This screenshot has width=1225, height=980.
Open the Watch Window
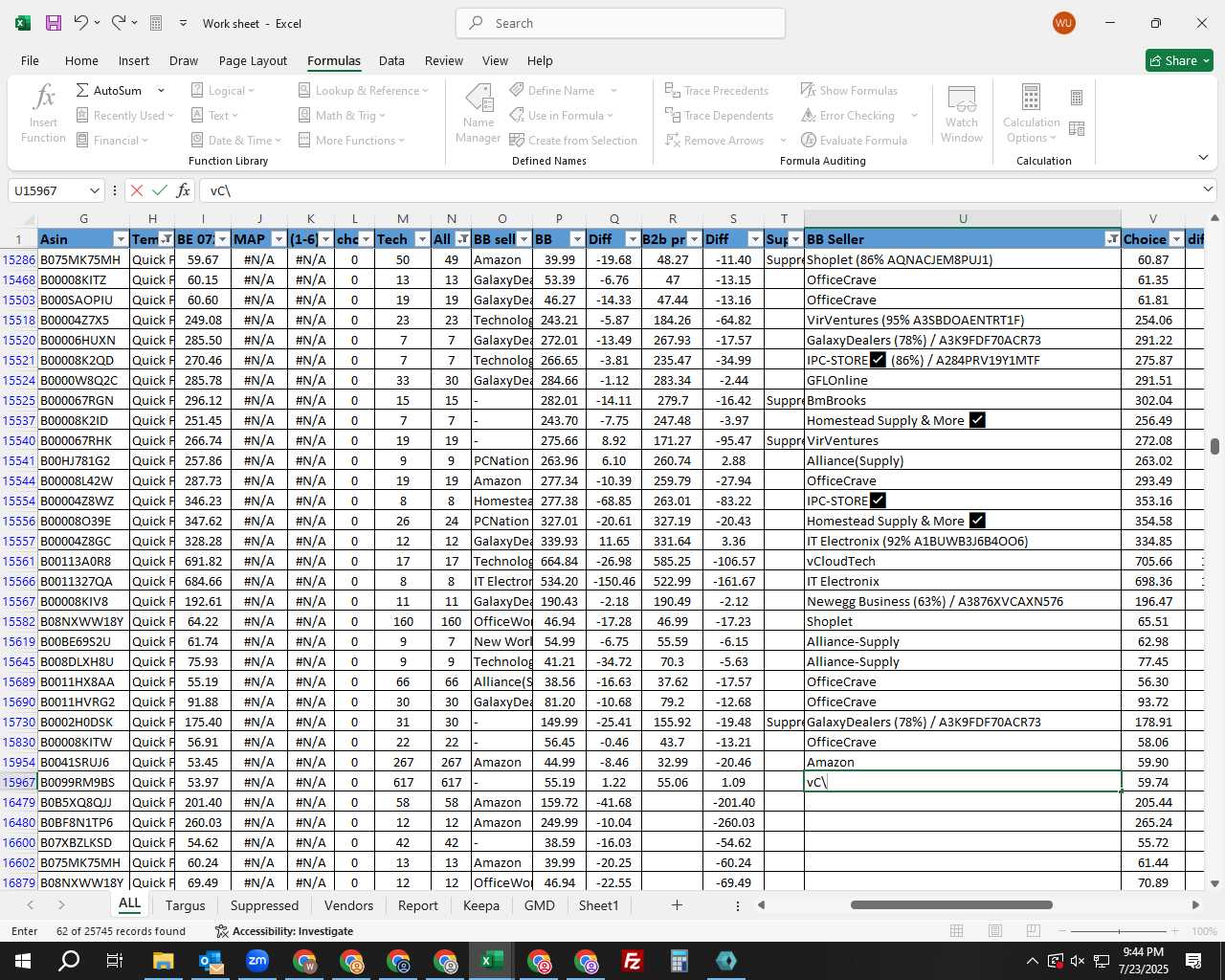(x=962, y=114)
